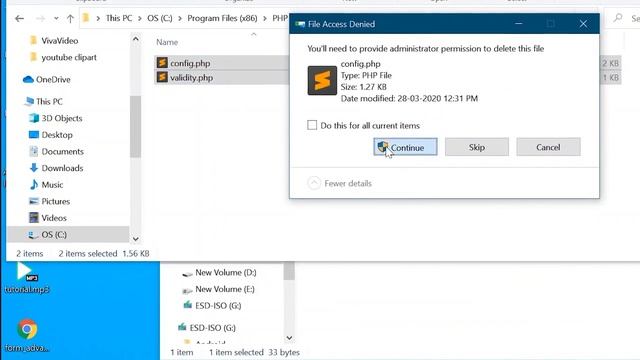Select tutorial.mp3 desktop icon
This screenshot has width=640, height=360.
pyautogui.click(x=27, y=278)
